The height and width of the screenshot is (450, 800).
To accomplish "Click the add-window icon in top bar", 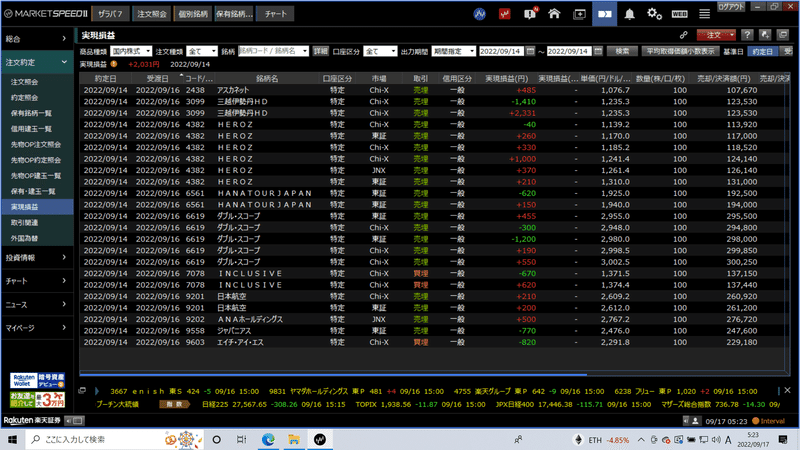I will (579, 14).
